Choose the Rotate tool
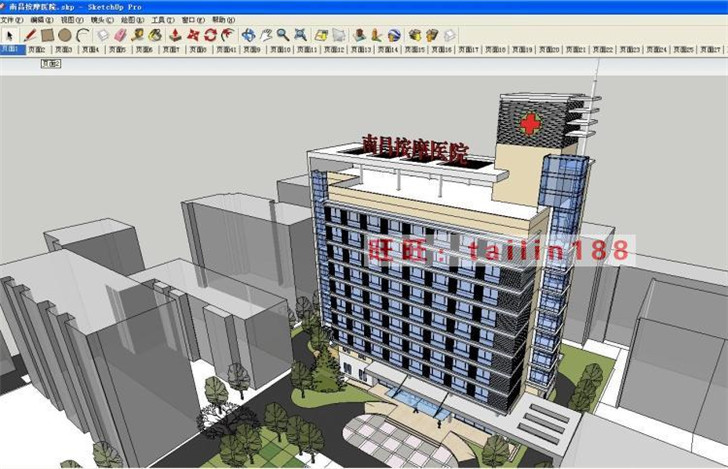Image resolution: width=728 pixels, height=469 pixels. [x=210, y=35]
